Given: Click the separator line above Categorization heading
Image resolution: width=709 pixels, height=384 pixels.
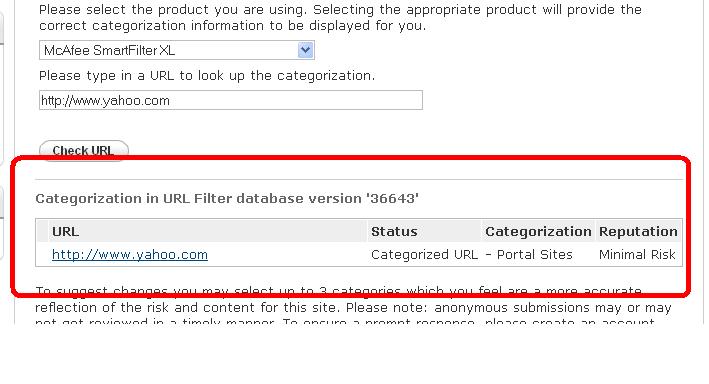Looking at the screenshot, I should [x=359, y=180].
